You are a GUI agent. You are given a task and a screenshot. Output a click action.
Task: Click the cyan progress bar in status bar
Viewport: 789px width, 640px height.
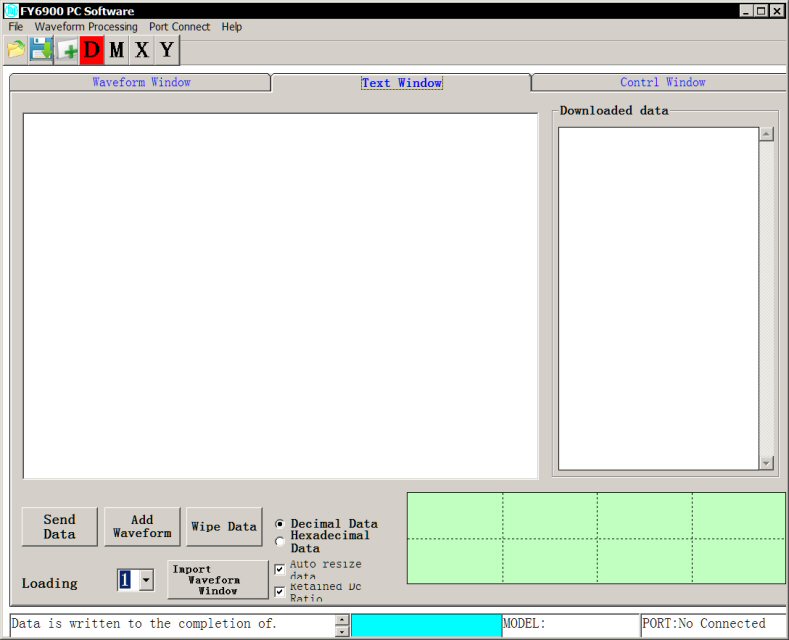coord(426,625)
